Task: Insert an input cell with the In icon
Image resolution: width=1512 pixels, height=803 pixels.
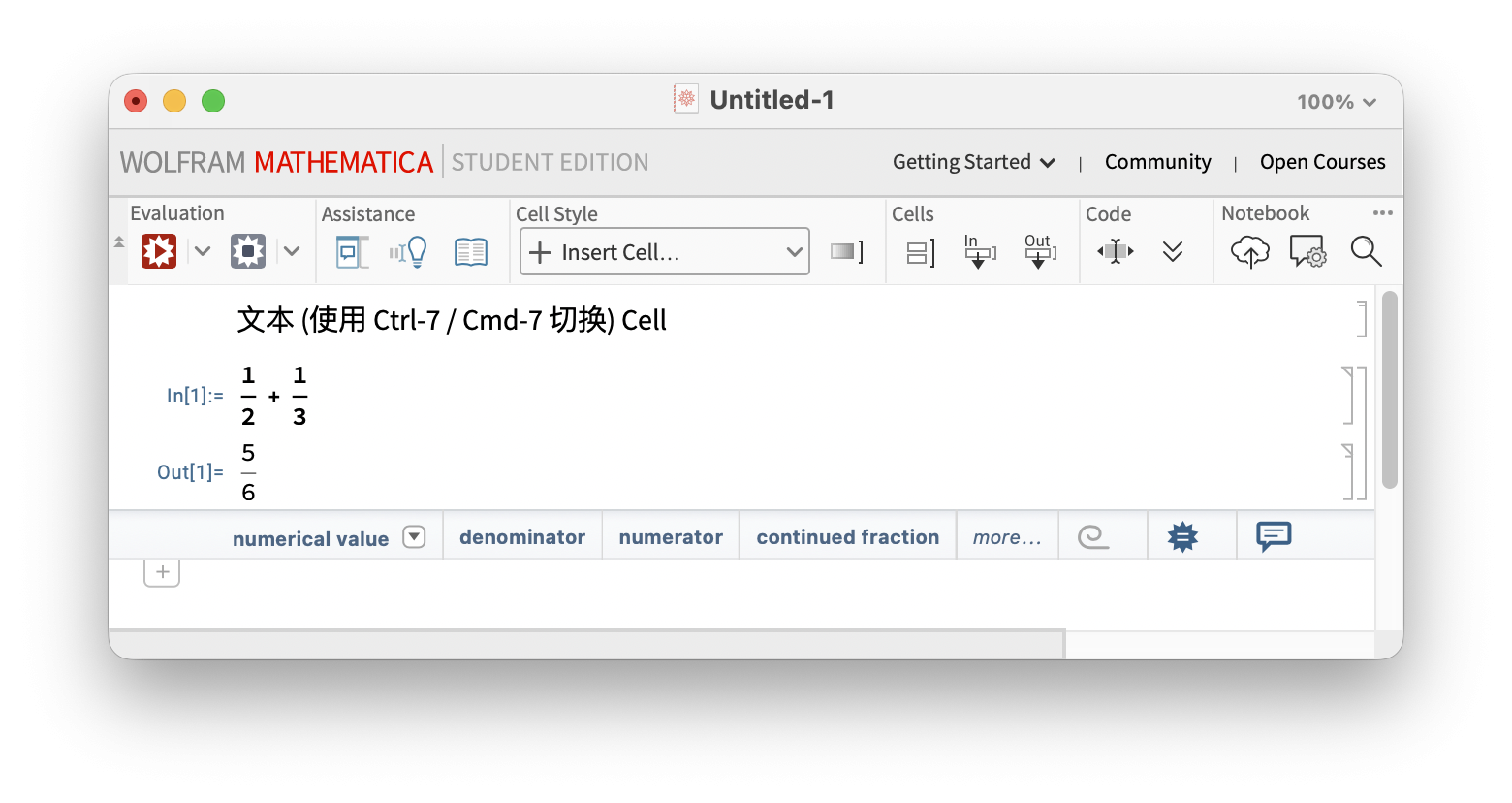Action: coord(979,251)
